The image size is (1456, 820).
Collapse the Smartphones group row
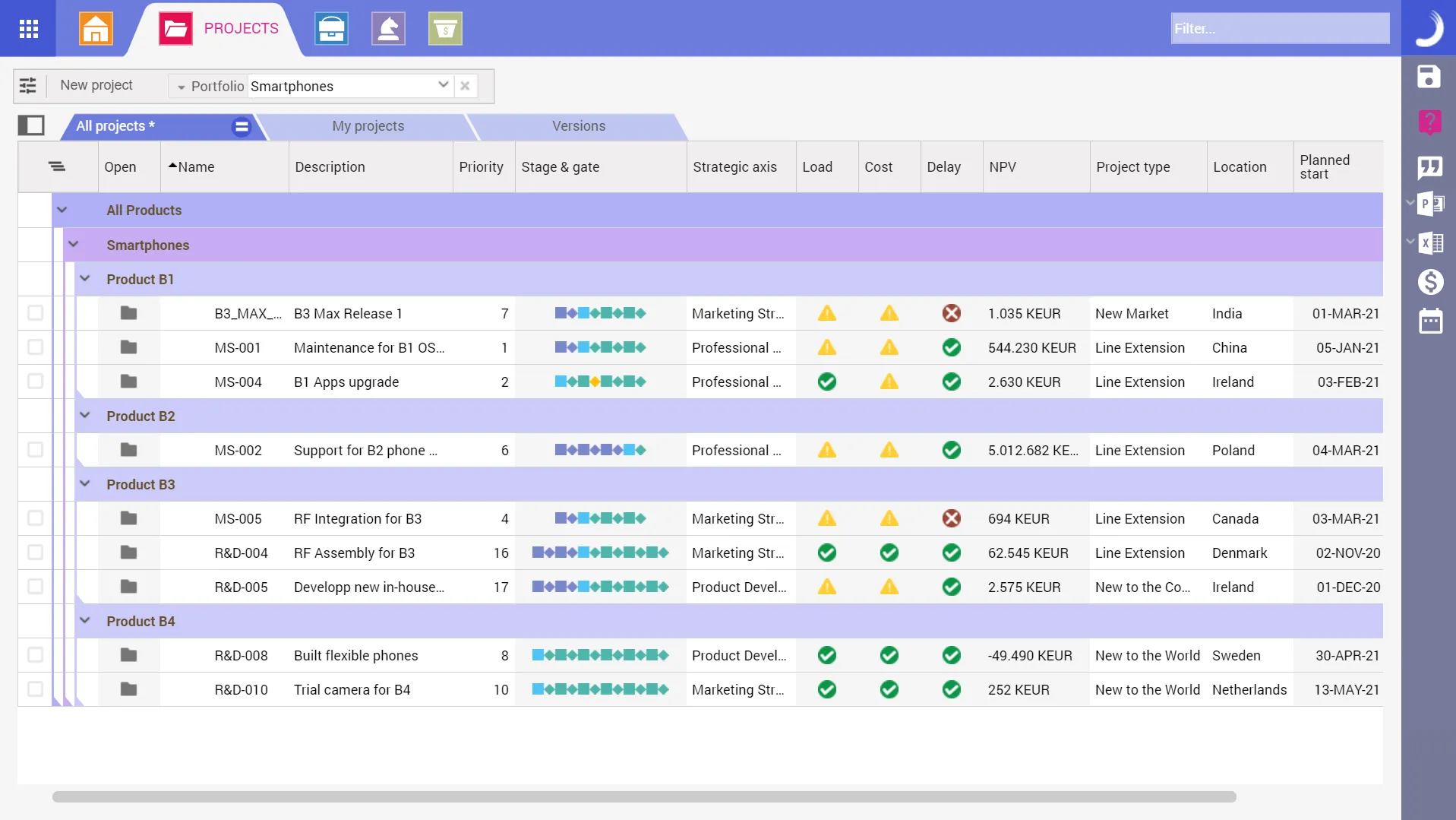(x=74, y=245)
